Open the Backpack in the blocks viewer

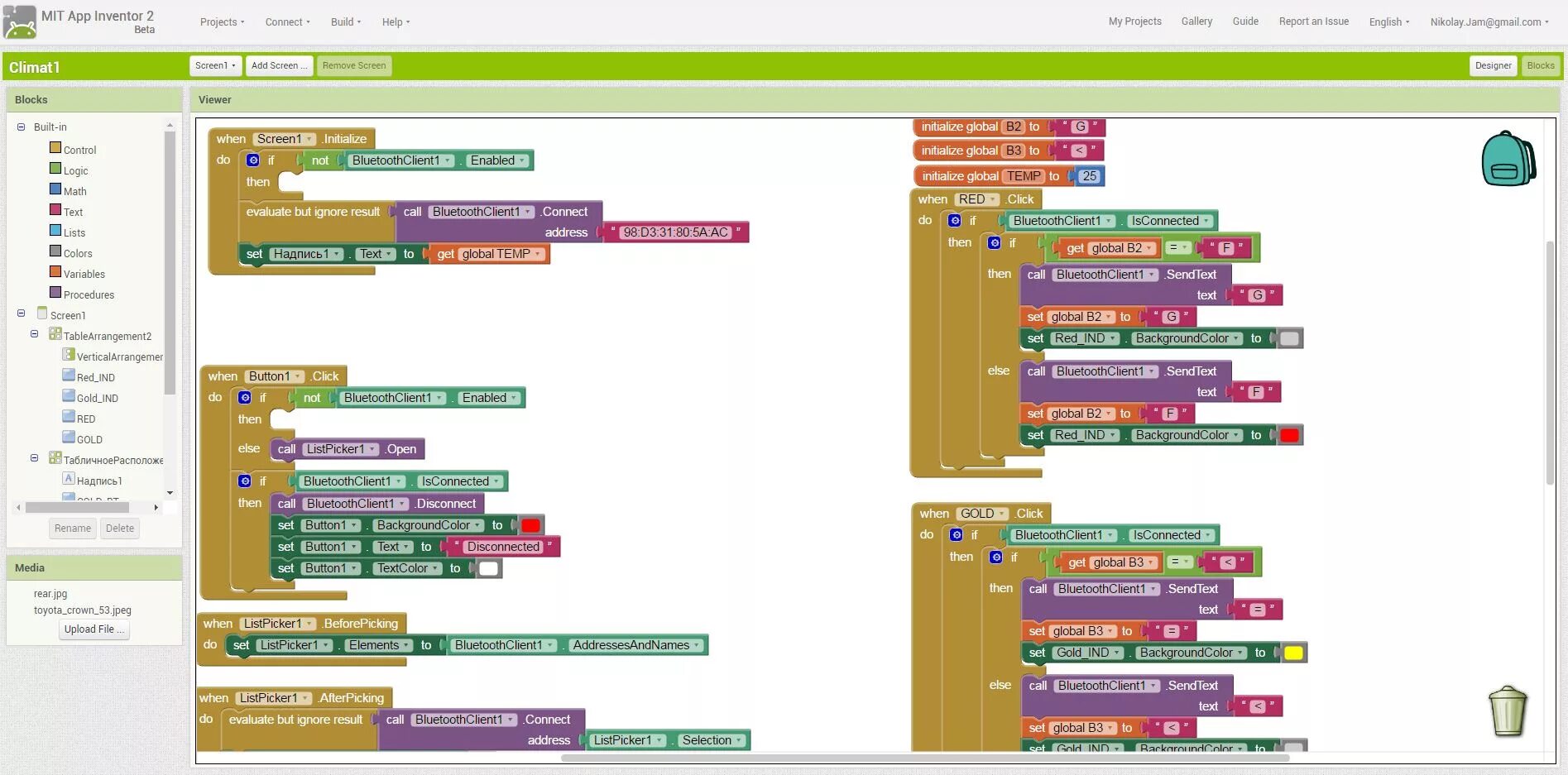pos(1508,158)
